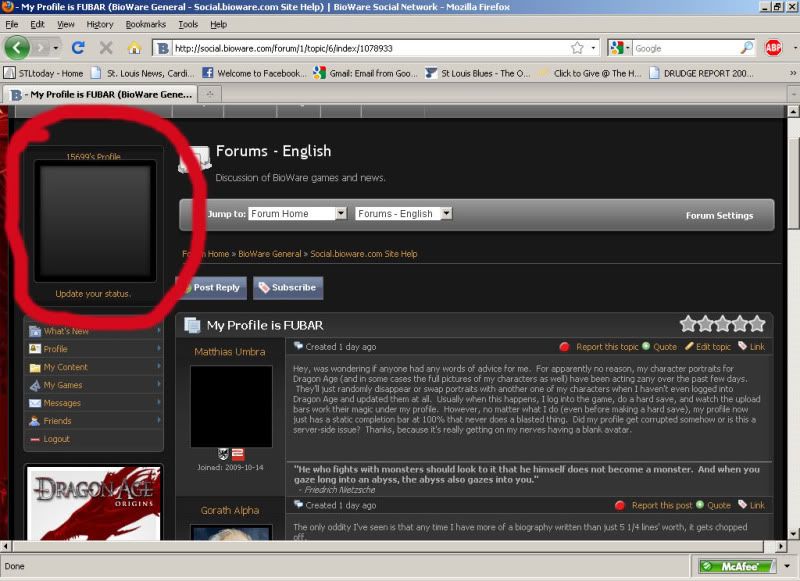Click the Post Reply button
800x581 pixels.
point(211,287)
